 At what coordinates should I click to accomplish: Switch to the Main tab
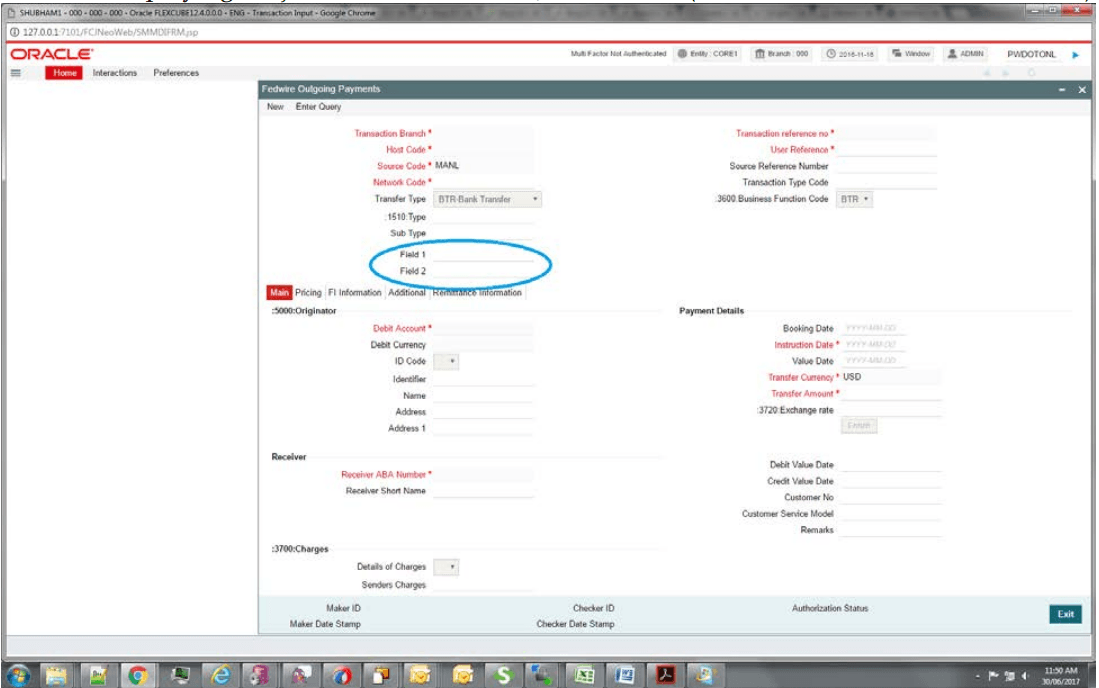pos(279,293)
